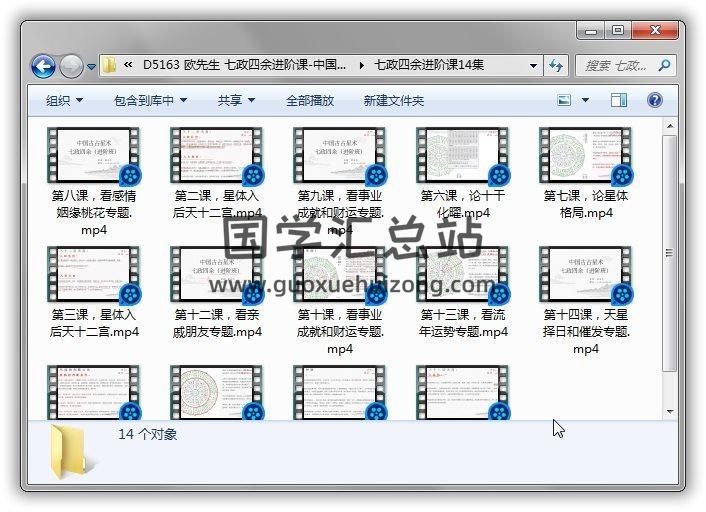Click the Forward navigation arrow button

[71, 67]
